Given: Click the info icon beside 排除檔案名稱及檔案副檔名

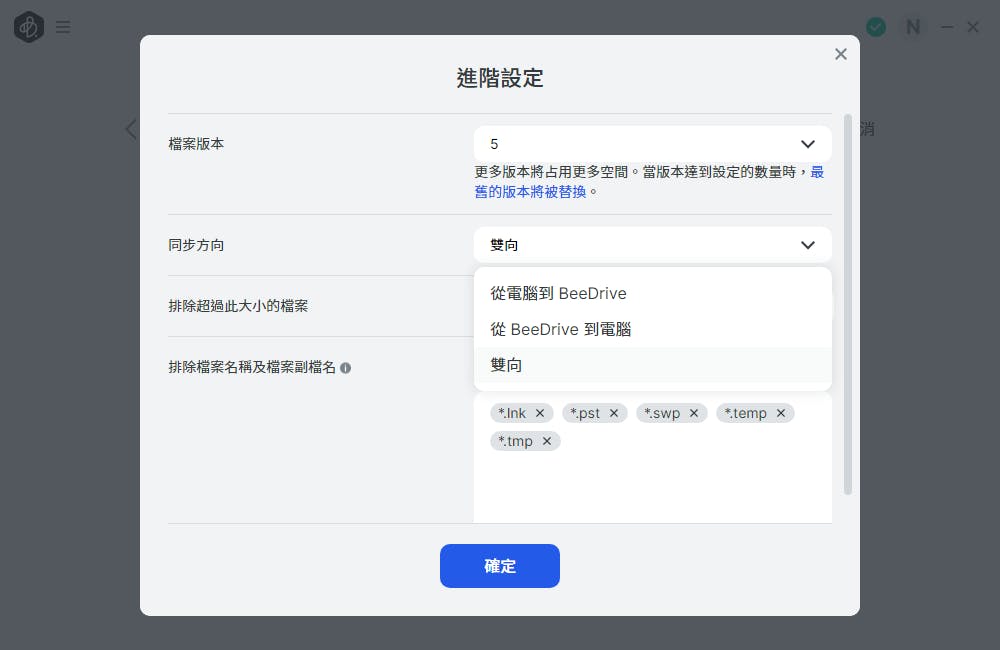Looking at the screenshot, I should point(345,368).
